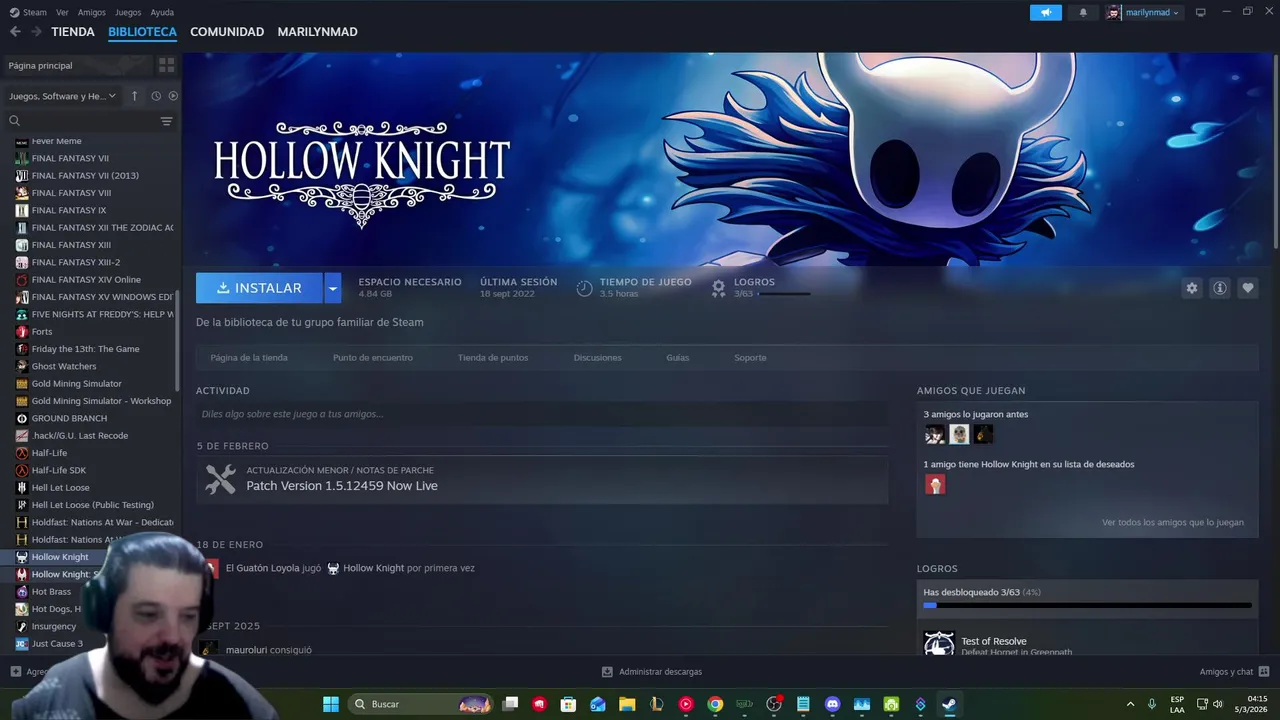The height and width of the screenshot is (720, 1280).
Task: Go forward with the right arrow
Action: (36, 32)
